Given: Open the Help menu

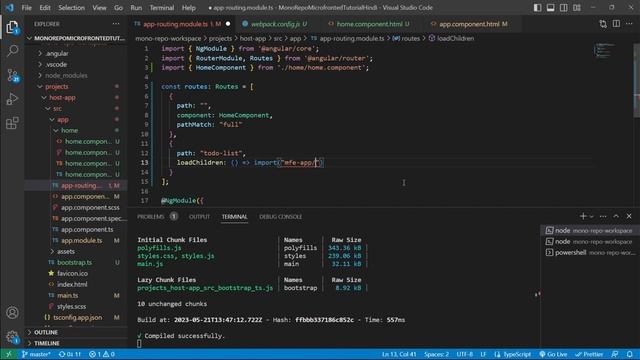Looking at the screenshot, I should [189, 7].
